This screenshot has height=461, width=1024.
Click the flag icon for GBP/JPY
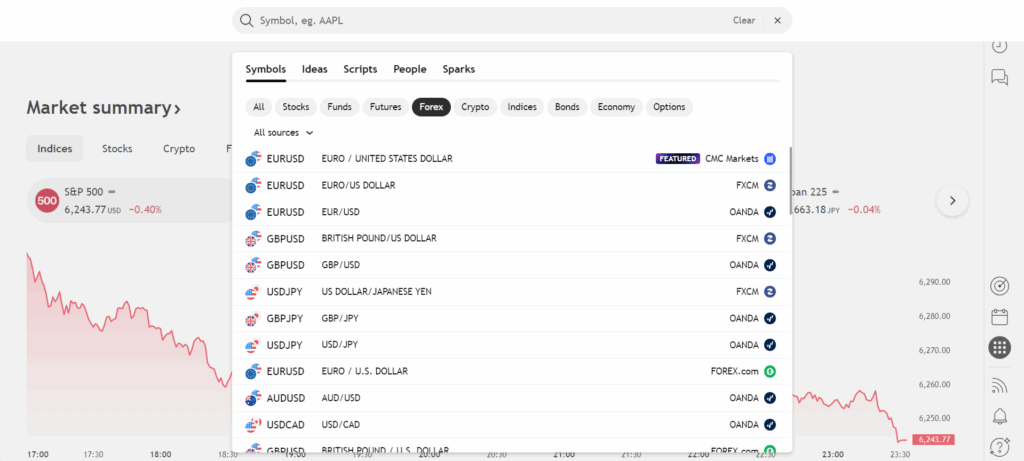(252, 319)
